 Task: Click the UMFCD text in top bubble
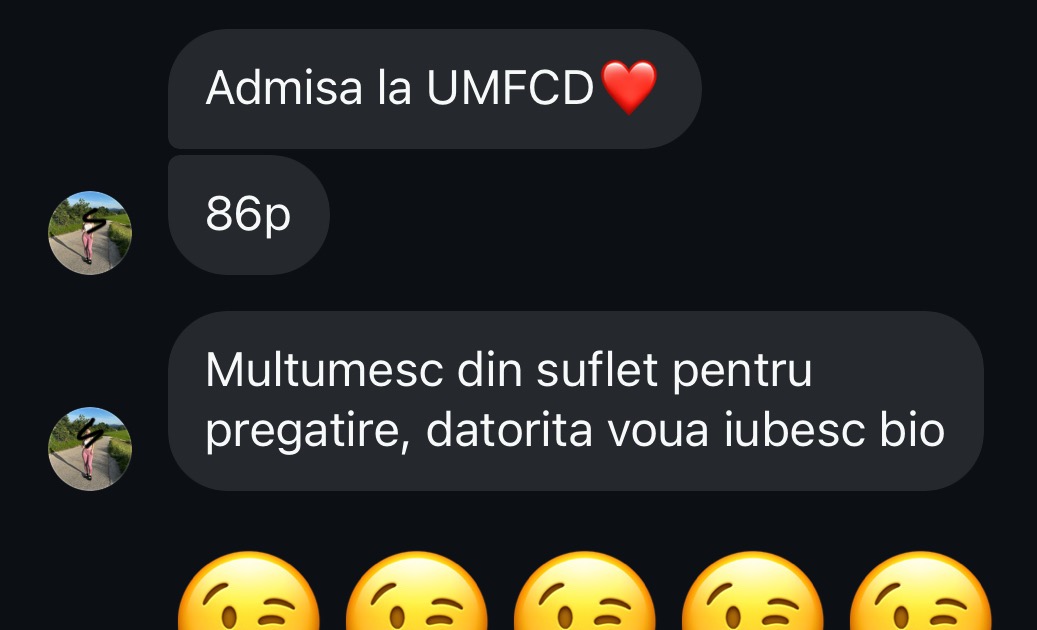tap(510, 87)
